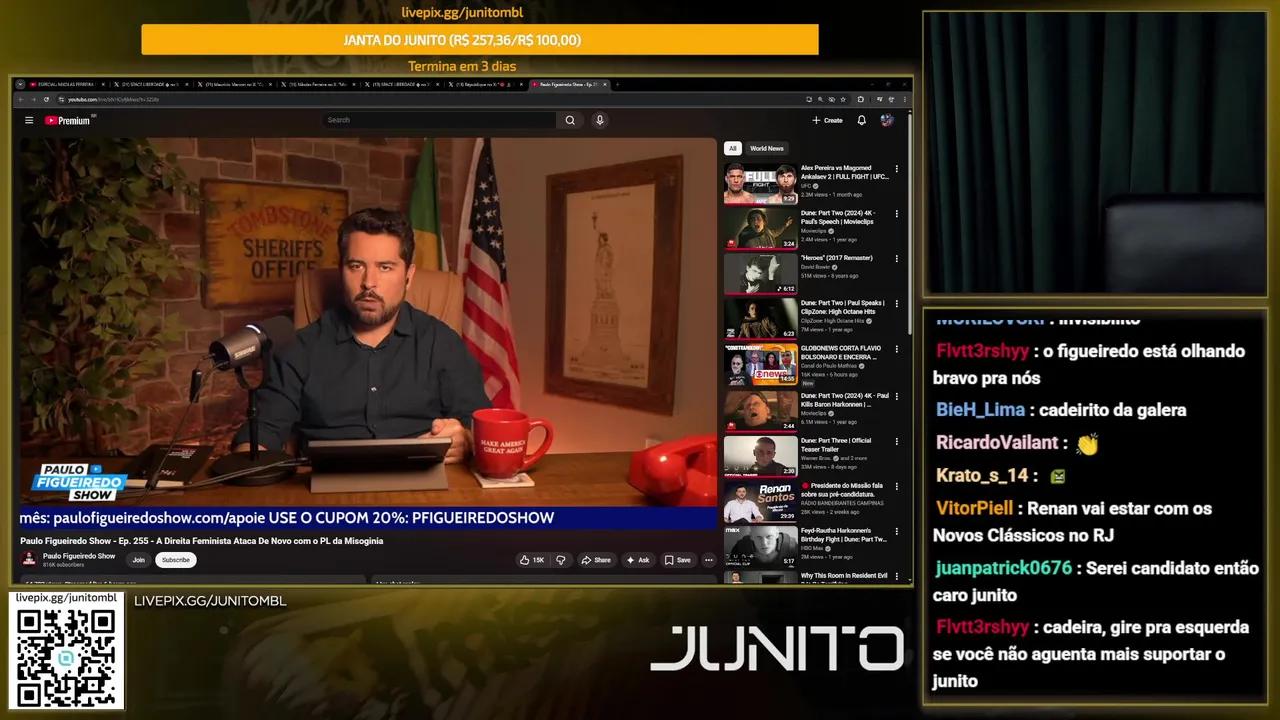Activate voice search microphone icon
Image resolution: width=1280 pixels, height=720 pixels.
600,120
